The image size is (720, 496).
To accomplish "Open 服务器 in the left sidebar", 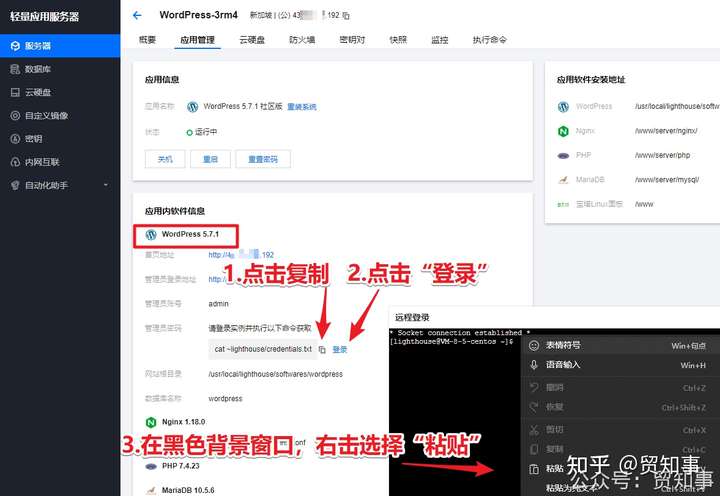I will [x=60, y=46].
